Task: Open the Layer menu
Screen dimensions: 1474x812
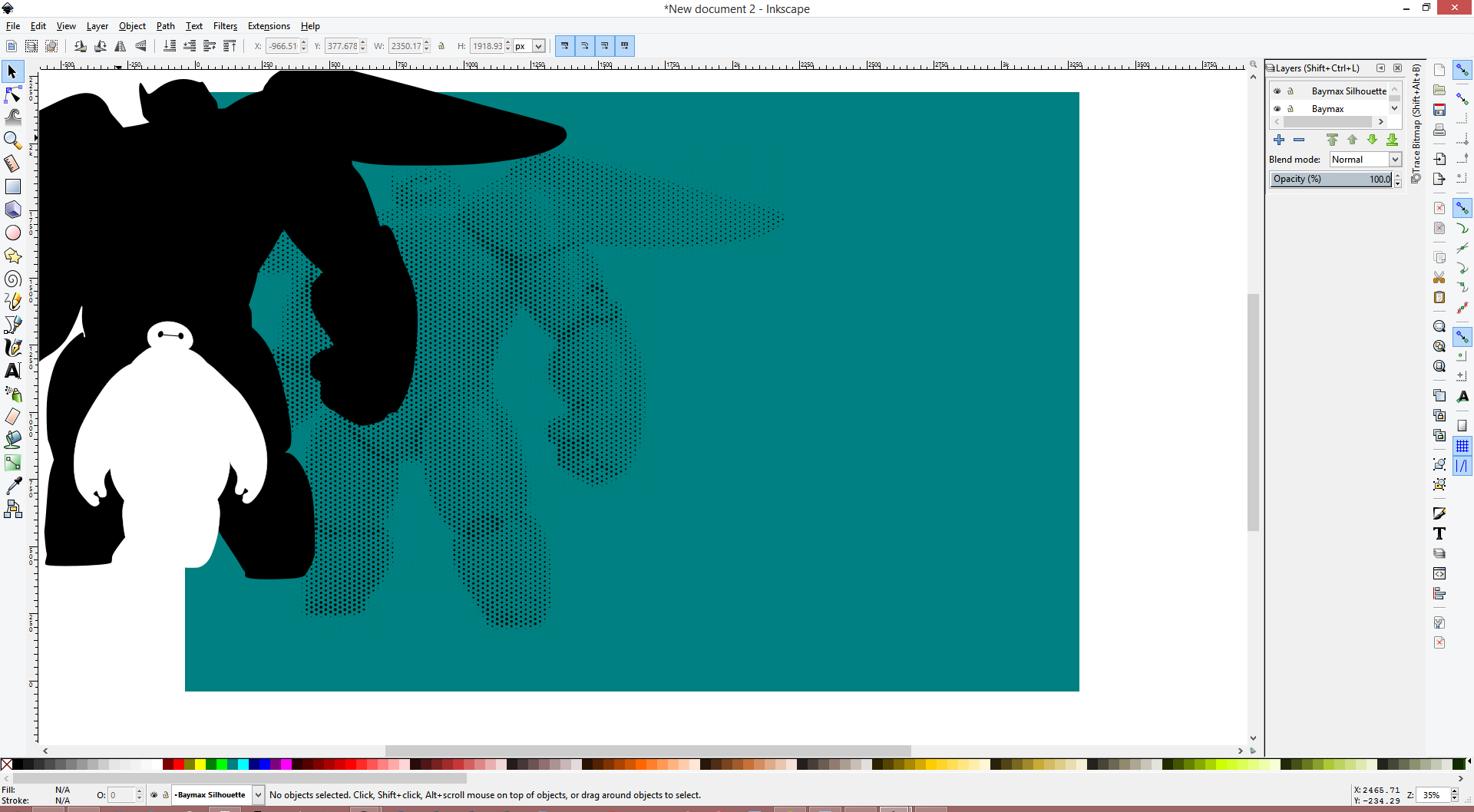Action: [x=97, y=26]
